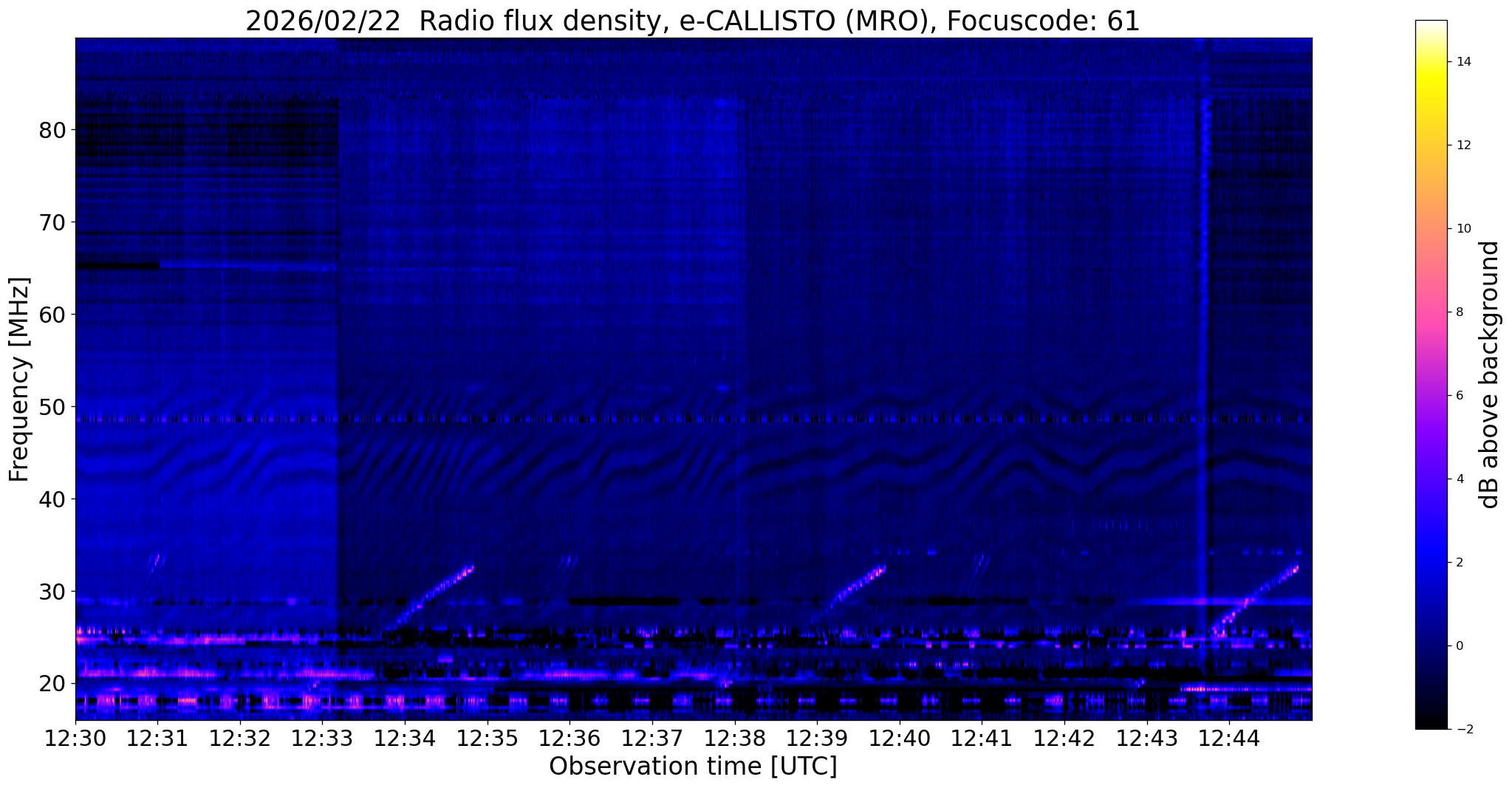The height and width of the screenshot is (788, 1512).
Task: Click the 12:40 time tick label
Action: click(900, 739)
